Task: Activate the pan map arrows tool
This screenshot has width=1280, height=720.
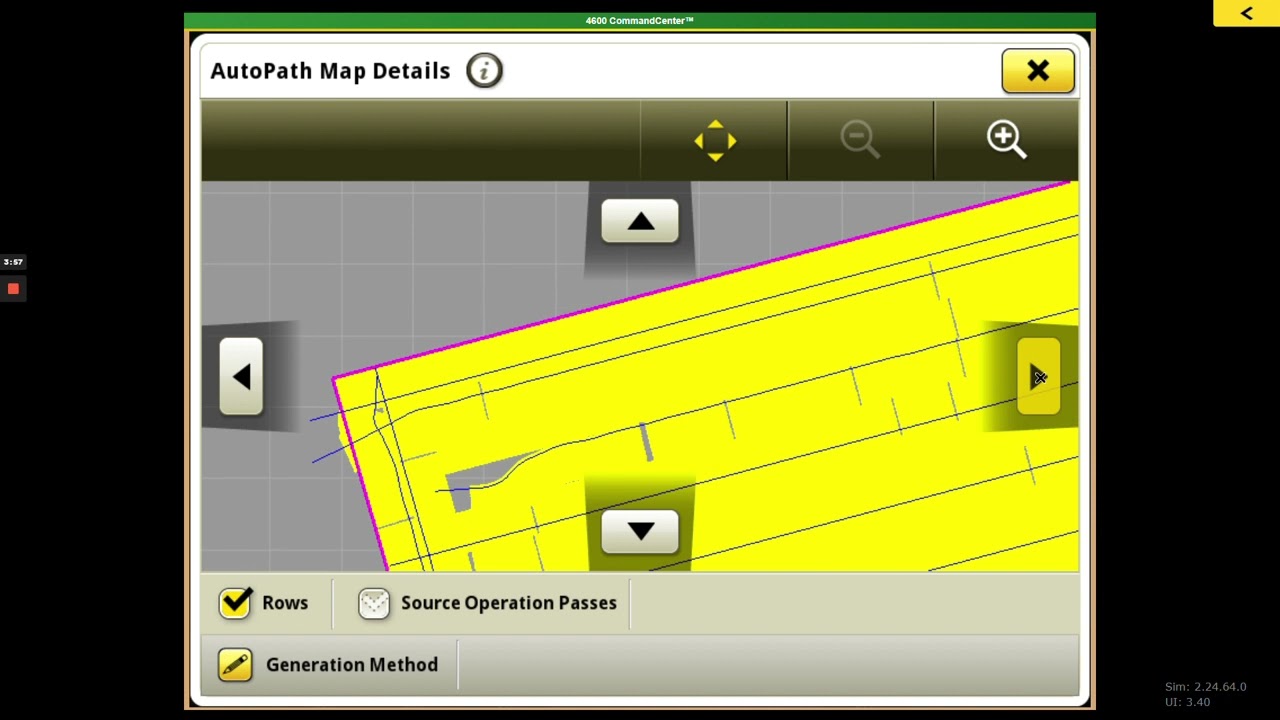Action: pos(715,140)
